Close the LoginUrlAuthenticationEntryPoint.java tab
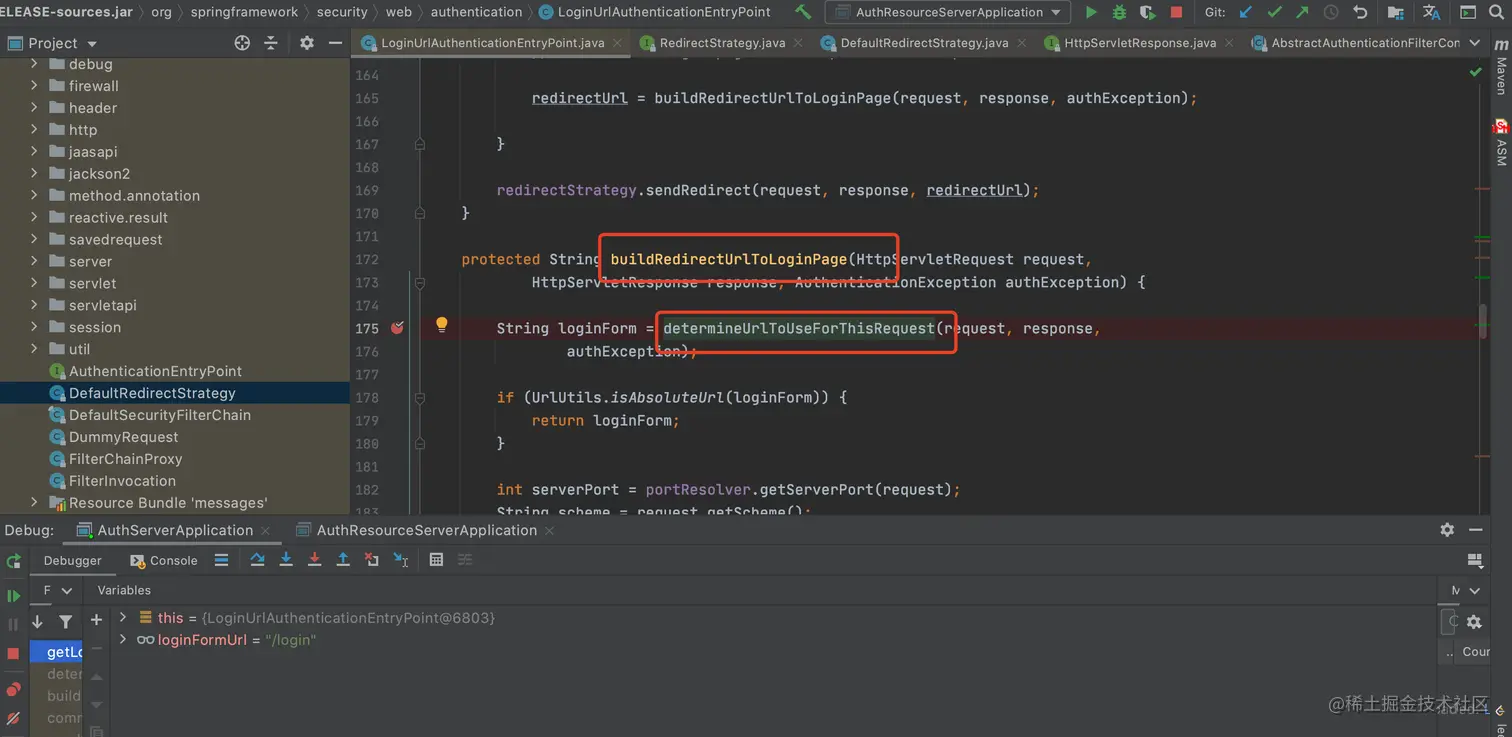 point(616,43)
